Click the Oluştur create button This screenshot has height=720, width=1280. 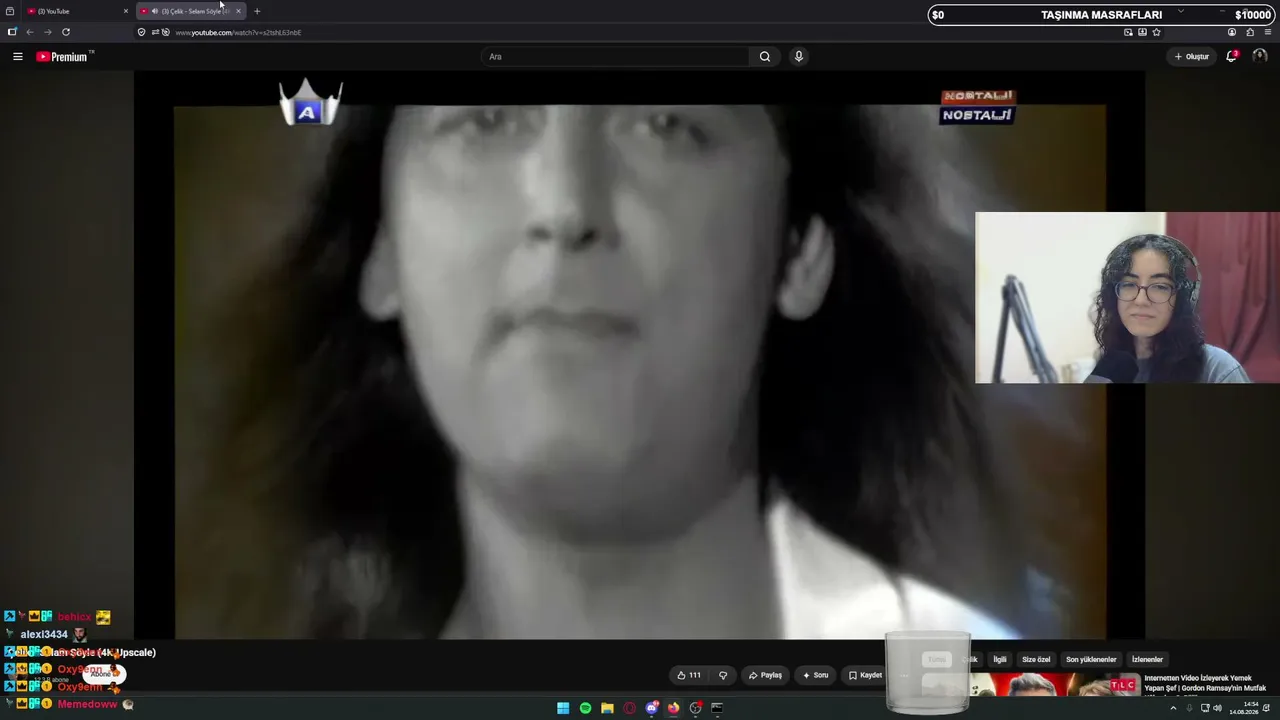(1192, 57)
